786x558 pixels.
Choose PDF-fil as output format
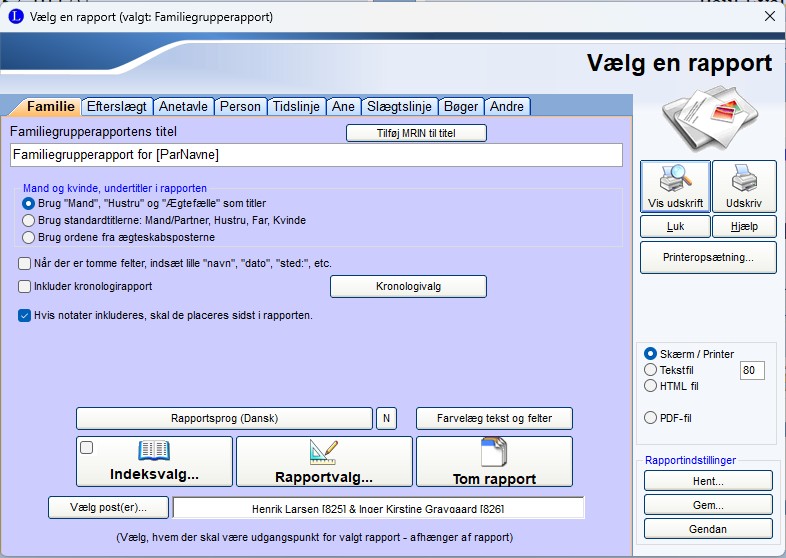[651, 417]
